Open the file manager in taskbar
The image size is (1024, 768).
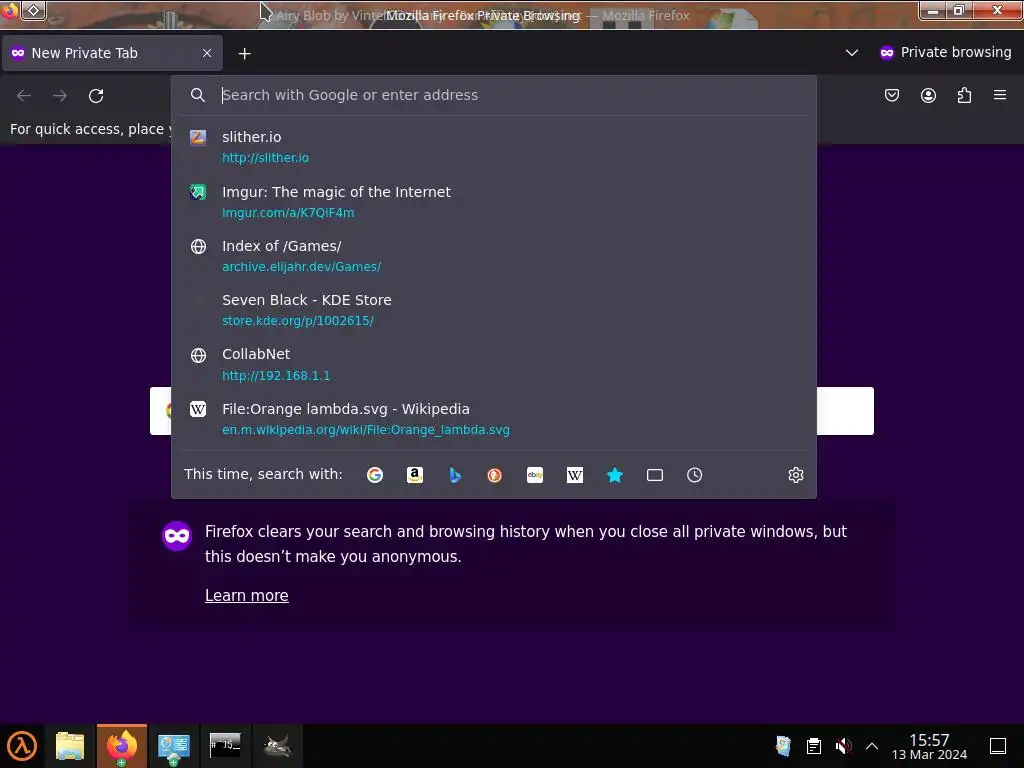coord(70,746)
